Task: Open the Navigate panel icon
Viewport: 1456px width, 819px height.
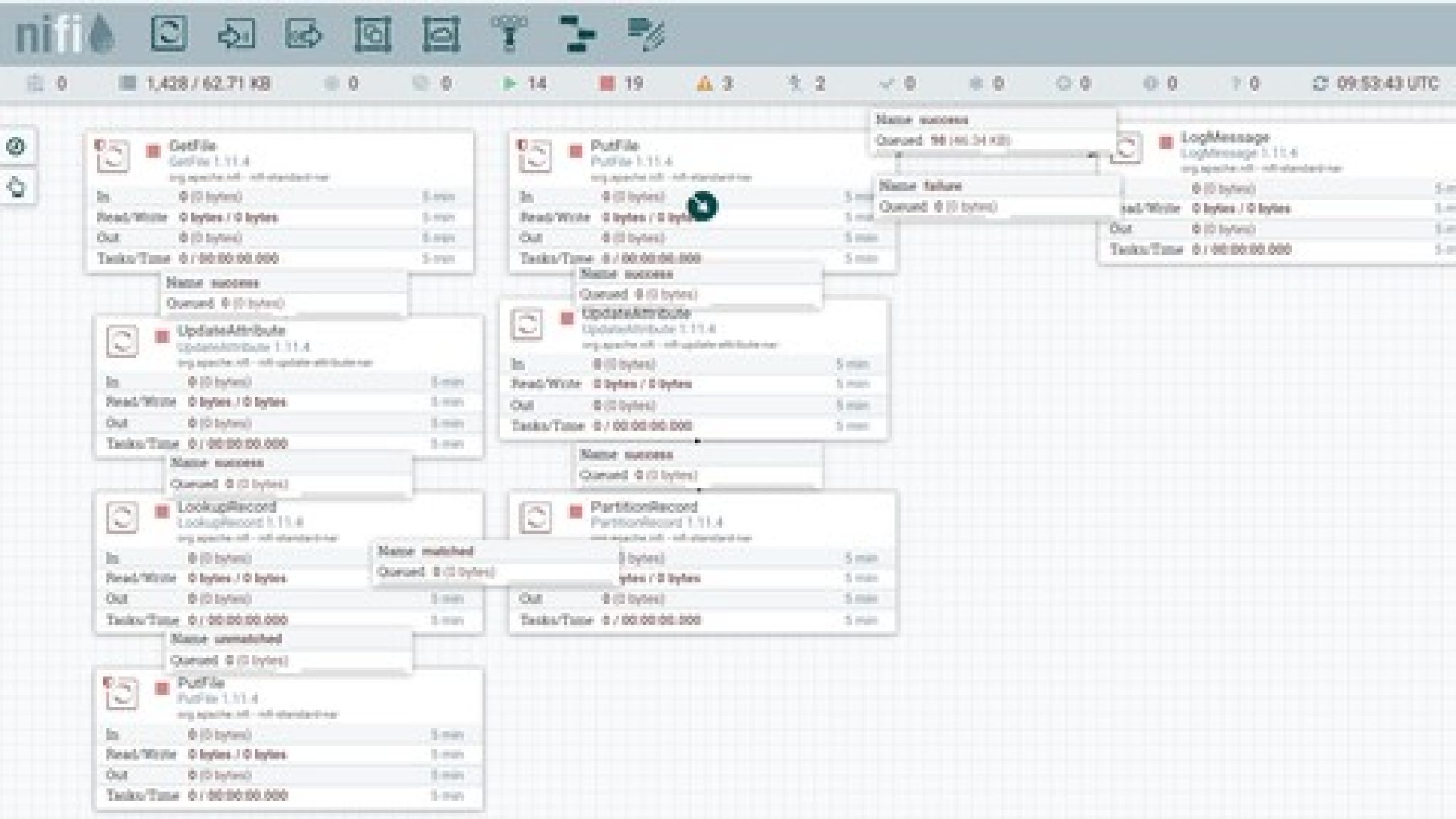Action: (16, 146)
